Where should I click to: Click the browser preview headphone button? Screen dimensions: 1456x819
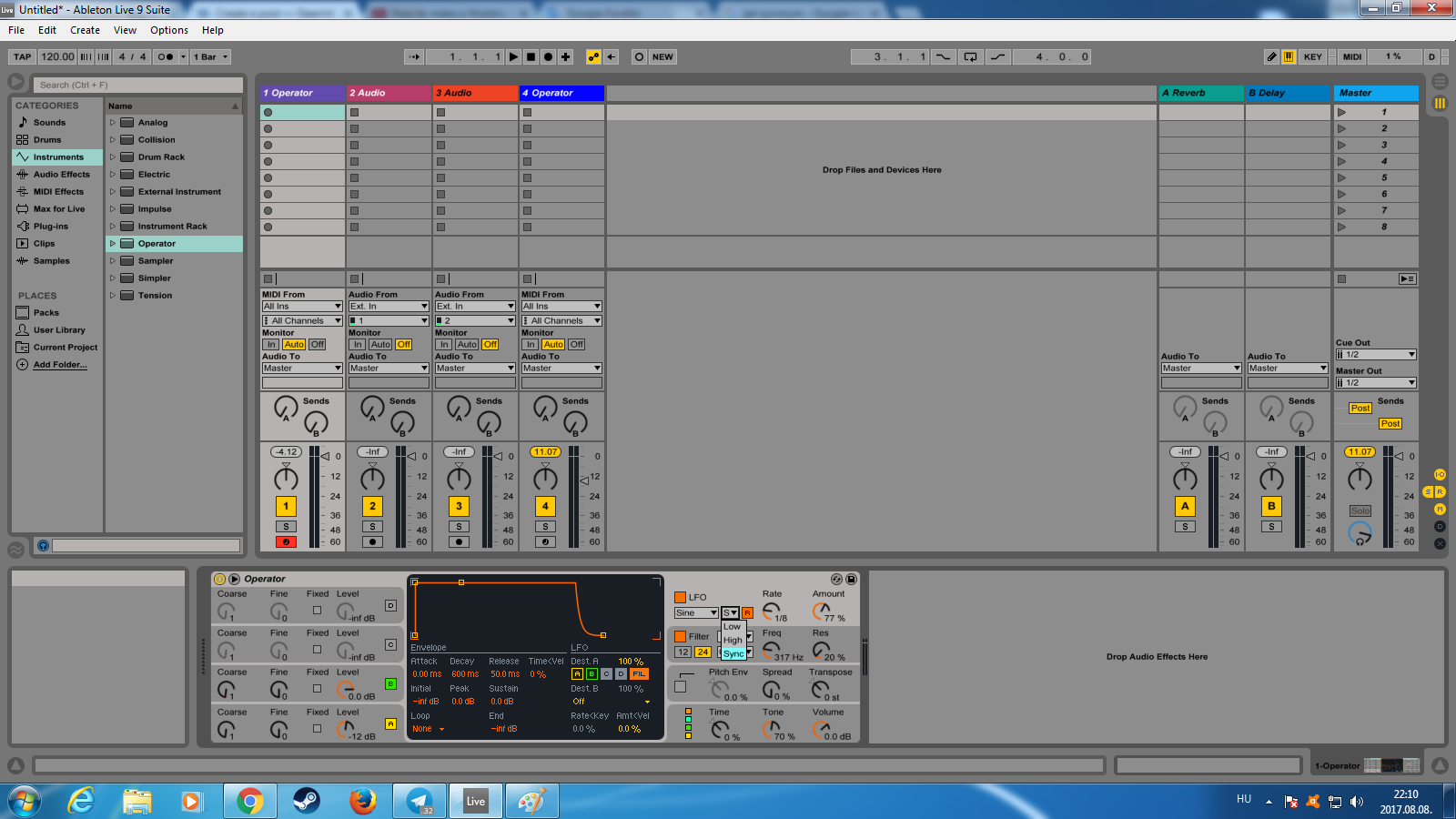[43, 545]
